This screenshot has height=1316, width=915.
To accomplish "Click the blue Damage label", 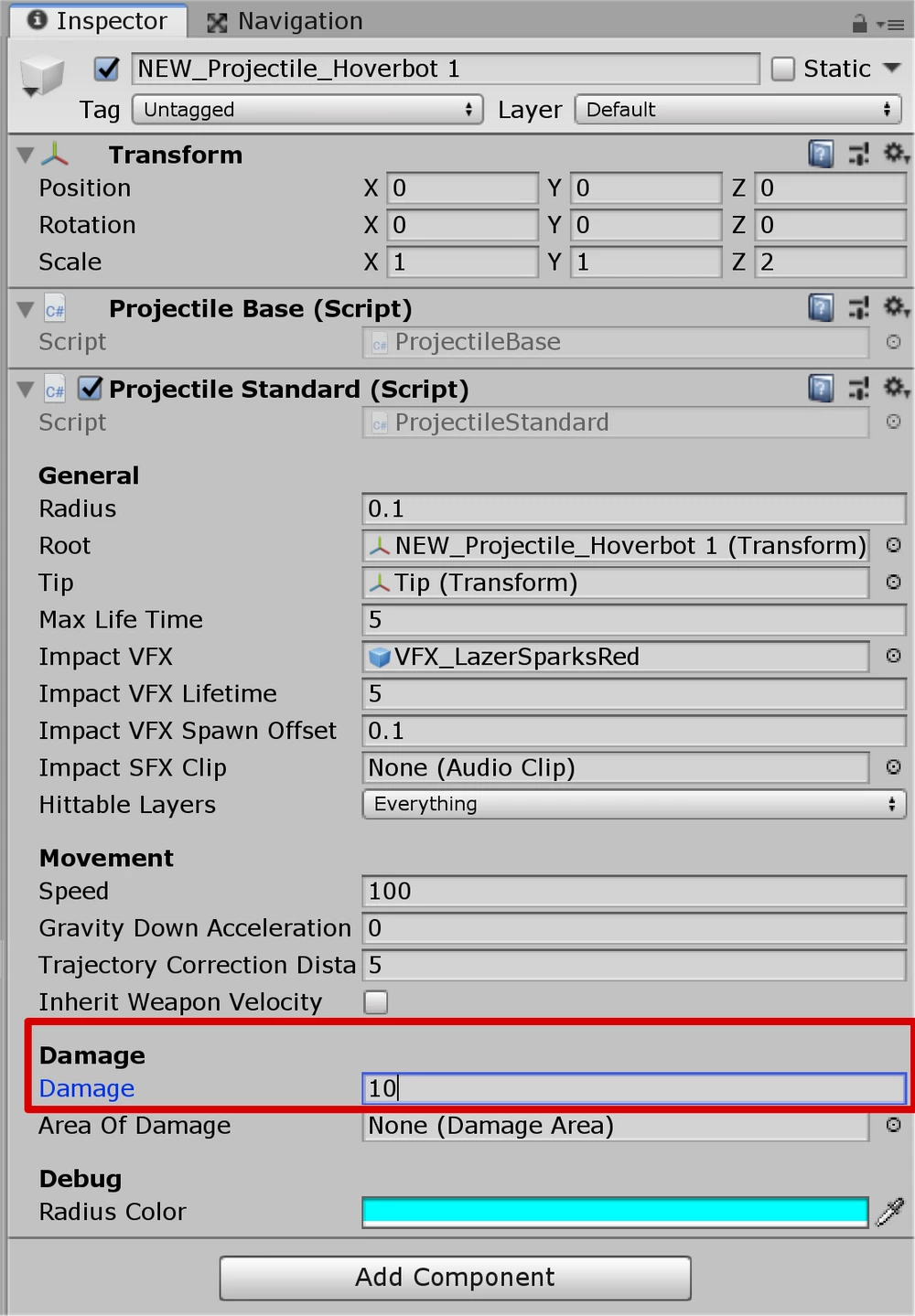I will click(86, 1088).
